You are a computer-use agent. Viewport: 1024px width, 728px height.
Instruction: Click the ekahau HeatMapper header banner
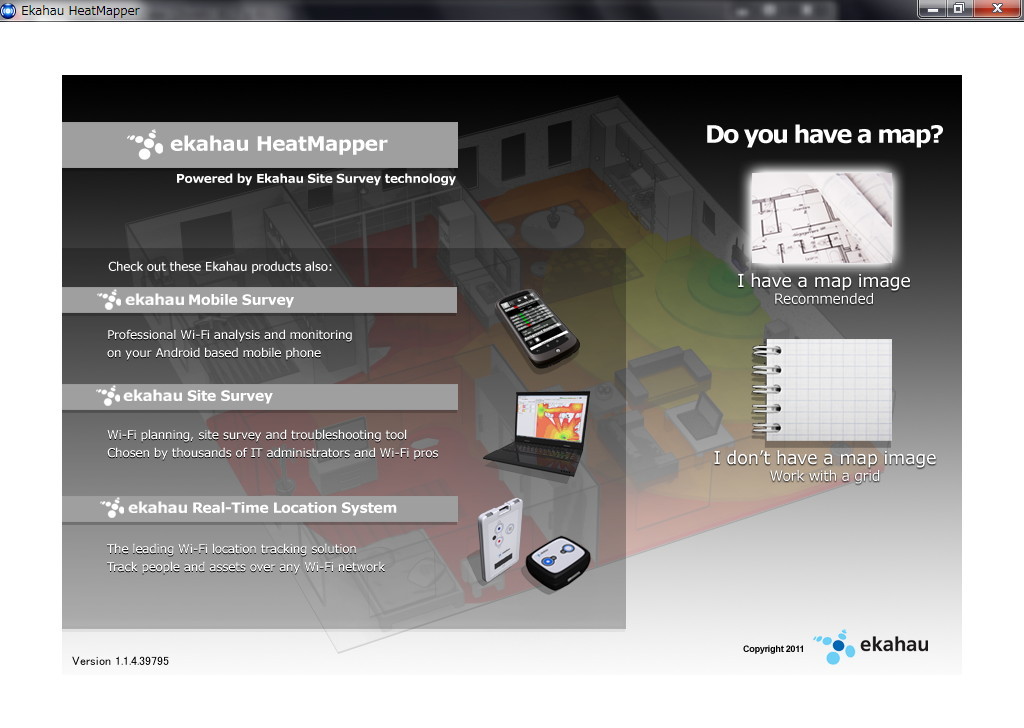point(260,144)
